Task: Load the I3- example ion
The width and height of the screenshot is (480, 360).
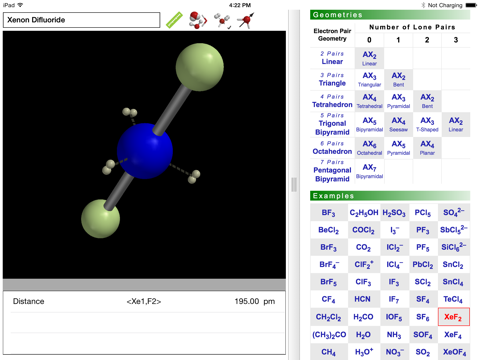Action: tap(394, 230)
